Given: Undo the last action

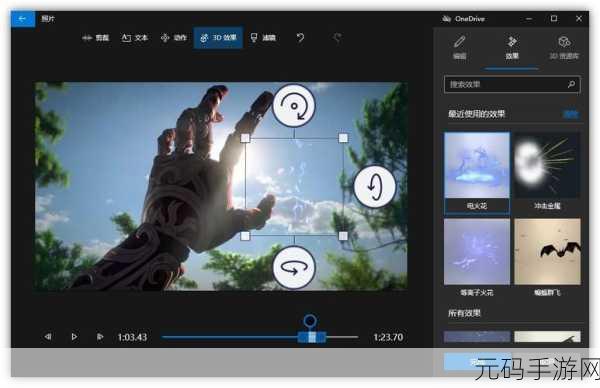Looking at the screenshot, I should click(x=300, y=37).
